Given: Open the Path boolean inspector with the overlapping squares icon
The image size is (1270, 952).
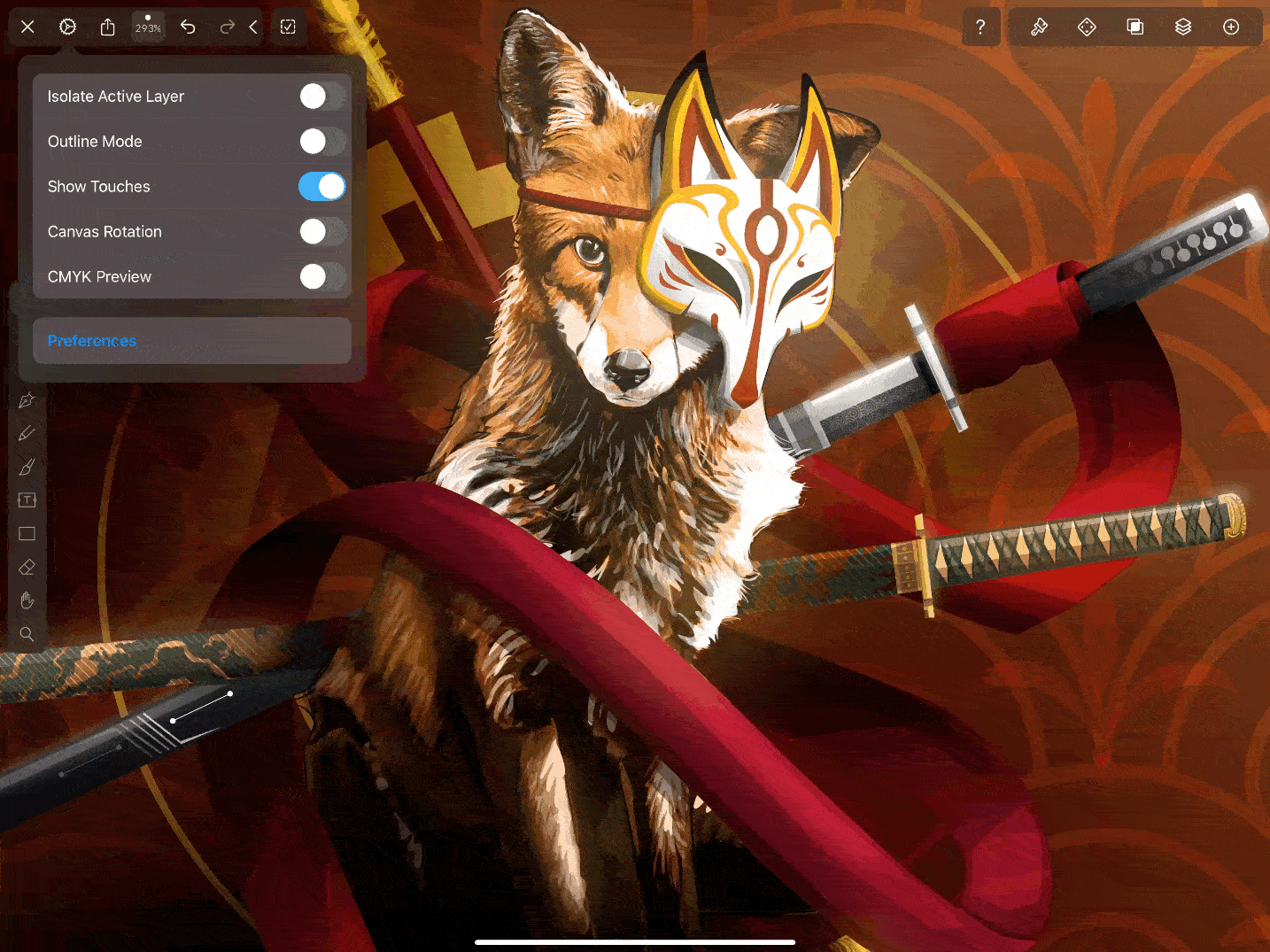Looking at the screenshot, I should (x=1134, y=27).
